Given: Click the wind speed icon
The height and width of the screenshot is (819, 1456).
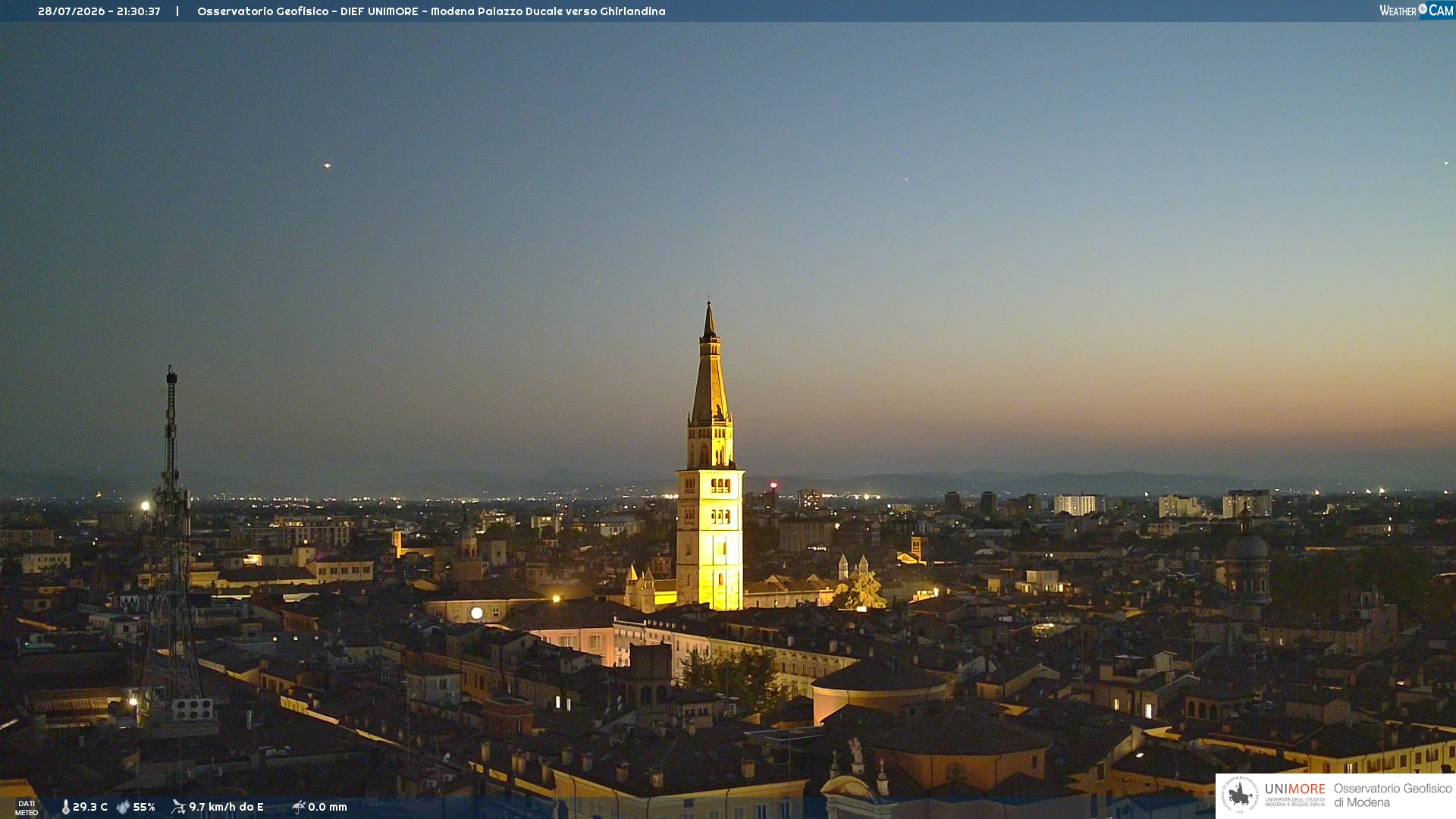Looking at the screenshot, I should tap(178, 807).
